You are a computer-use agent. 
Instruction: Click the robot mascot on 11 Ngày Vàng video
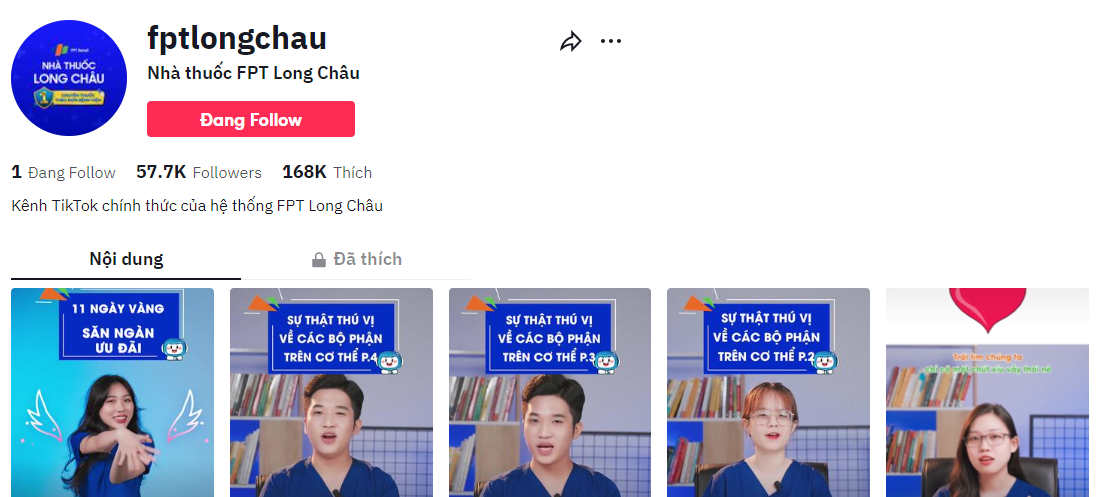(173, 349)
